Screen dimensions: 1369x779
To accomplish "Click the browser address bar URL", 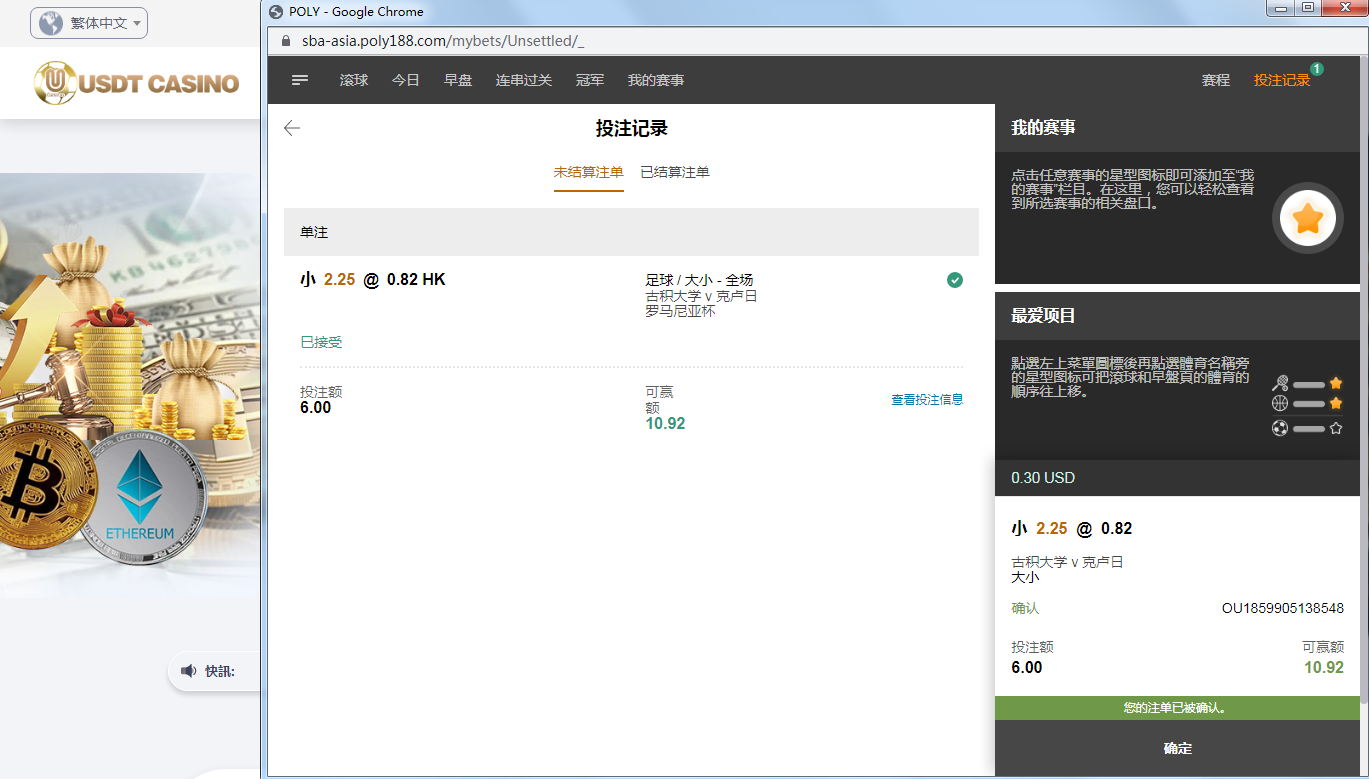I will pos(442,41).
